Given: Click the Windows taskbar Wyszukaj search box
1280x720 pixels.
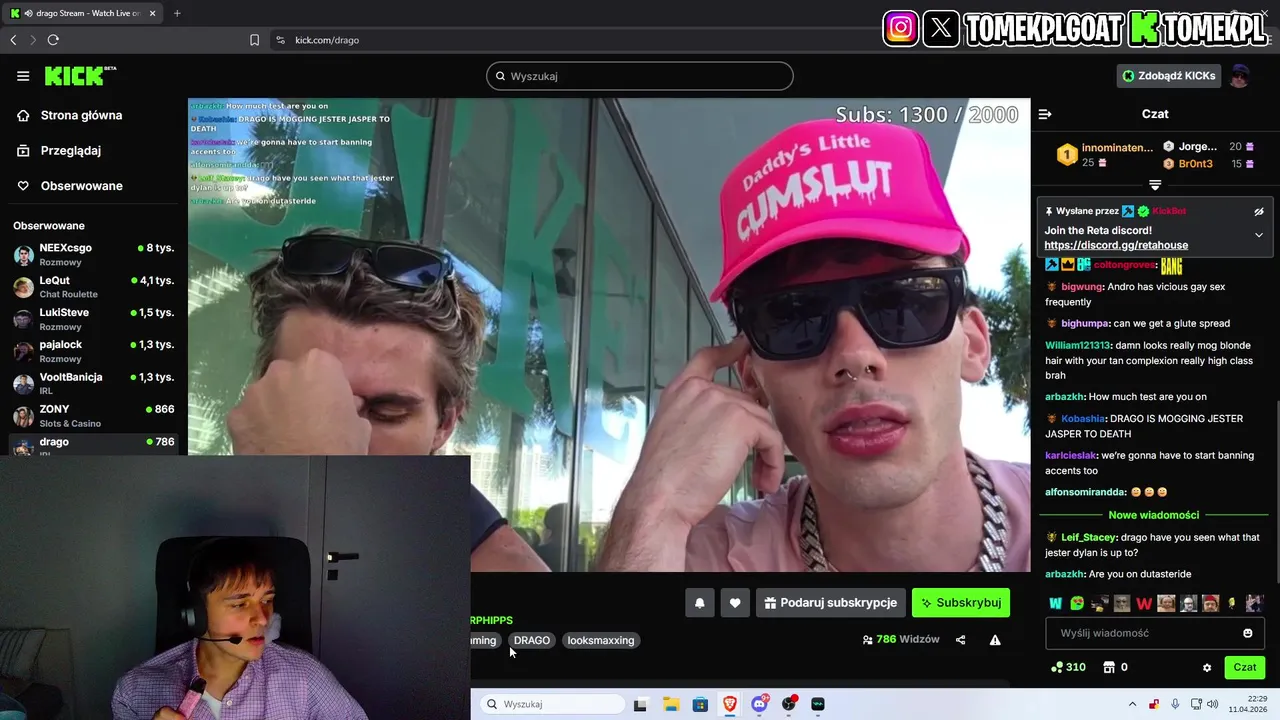Looking at the screenshot, I should (x=552, y=704).
